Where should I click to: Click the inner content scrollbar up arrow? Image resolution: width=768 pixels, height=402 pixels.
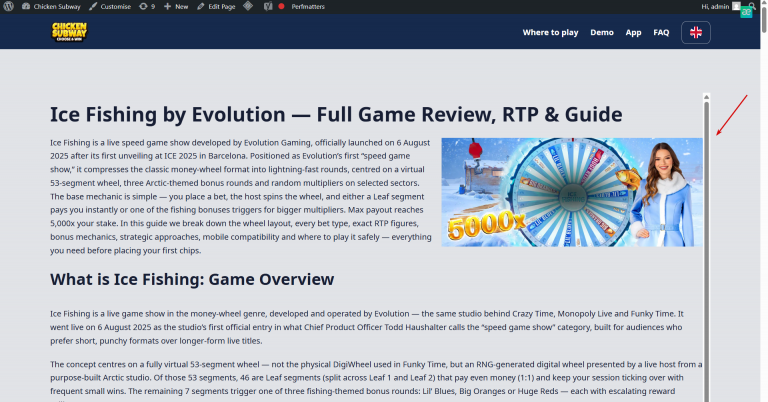[x=706, y=97]
